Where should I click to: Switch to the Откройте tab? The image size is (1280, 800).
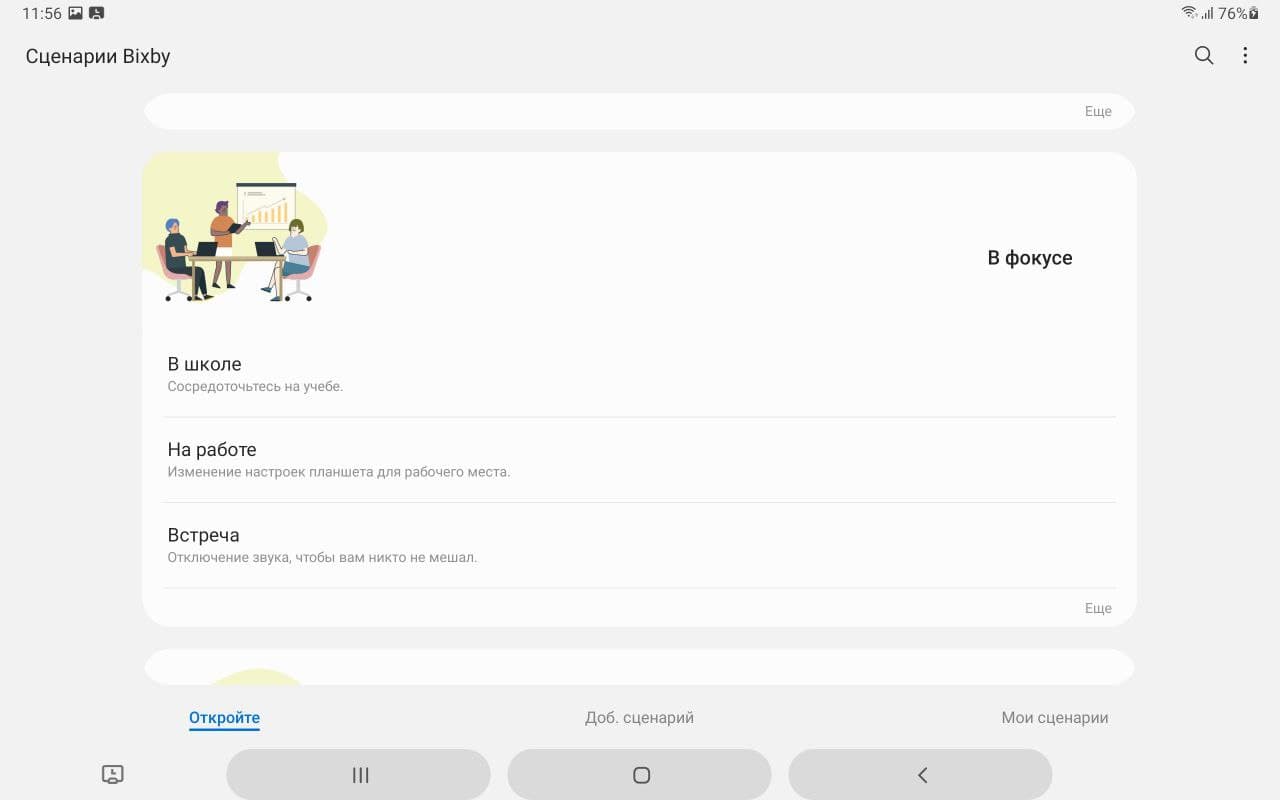(224, 718)
